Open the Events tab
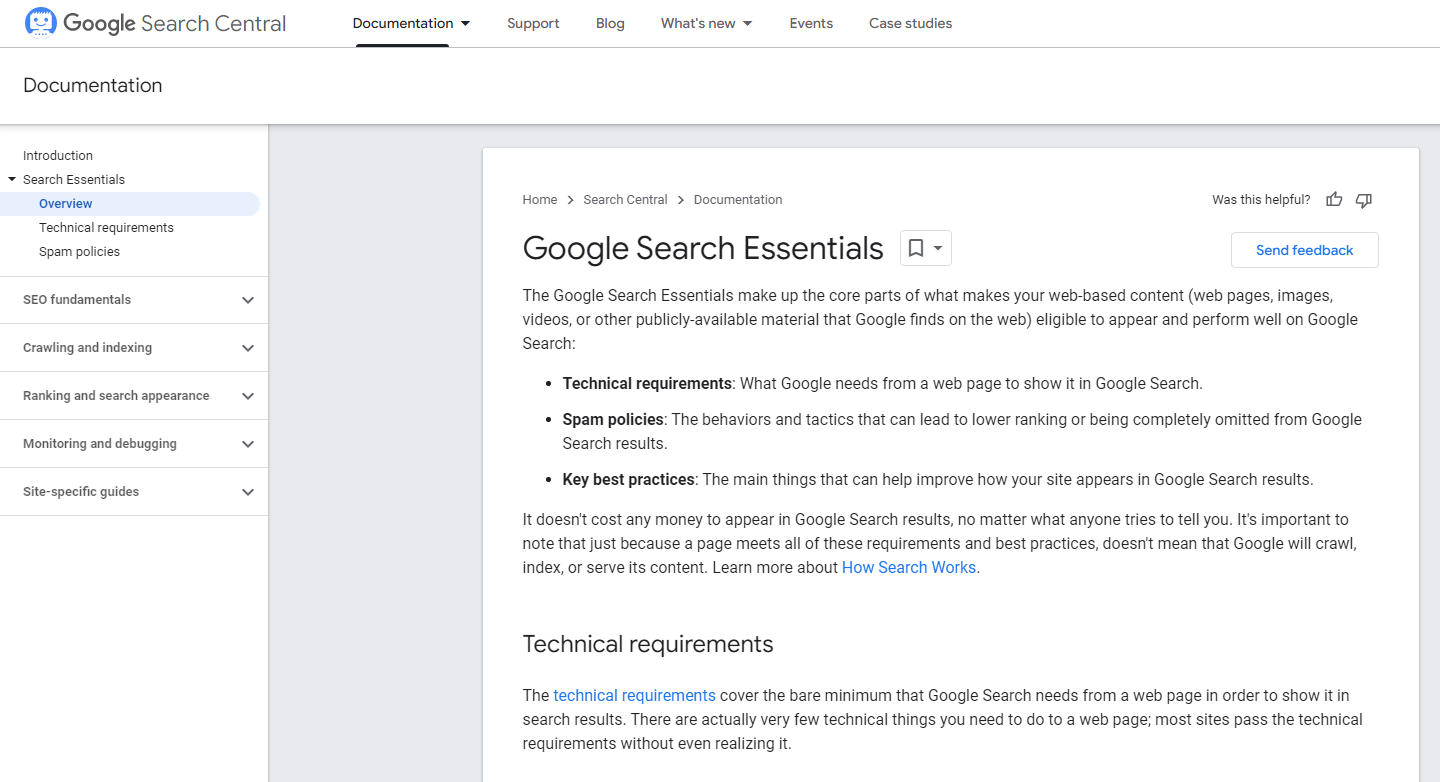Image resolution: width=1440 pixels, height=782 pixels. 811,23
